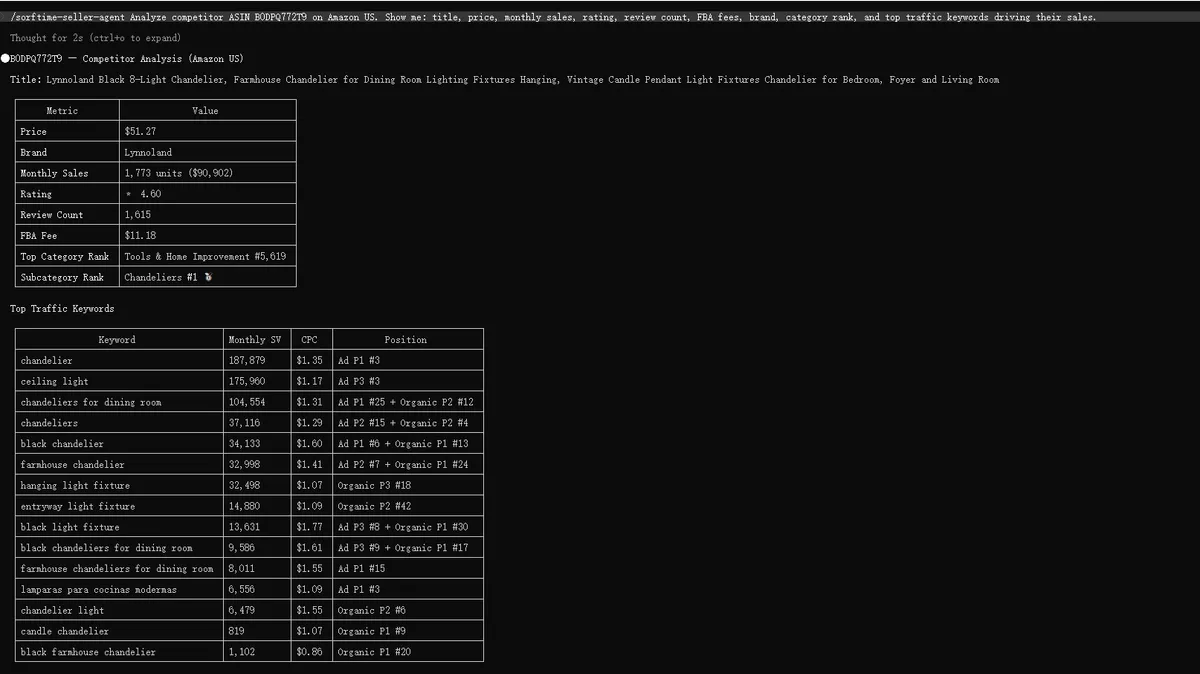Click the Monthly Sales value 1,773 units
This screenshot has width=1200, height=674.
pos(153,173)
